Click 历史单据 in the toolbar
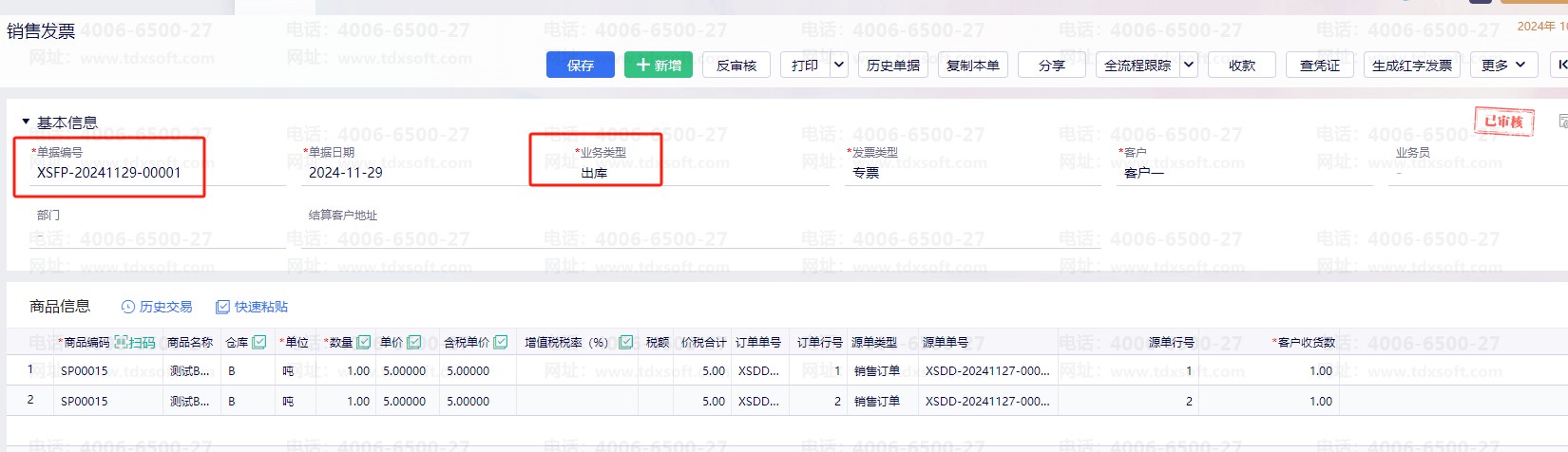 893,65
